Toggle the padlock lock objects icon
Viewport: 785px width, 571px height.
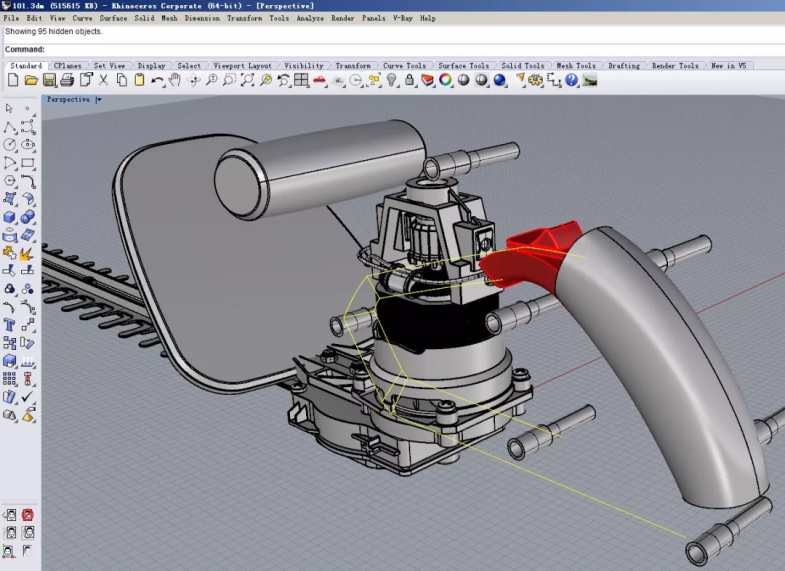pos(410,80)
